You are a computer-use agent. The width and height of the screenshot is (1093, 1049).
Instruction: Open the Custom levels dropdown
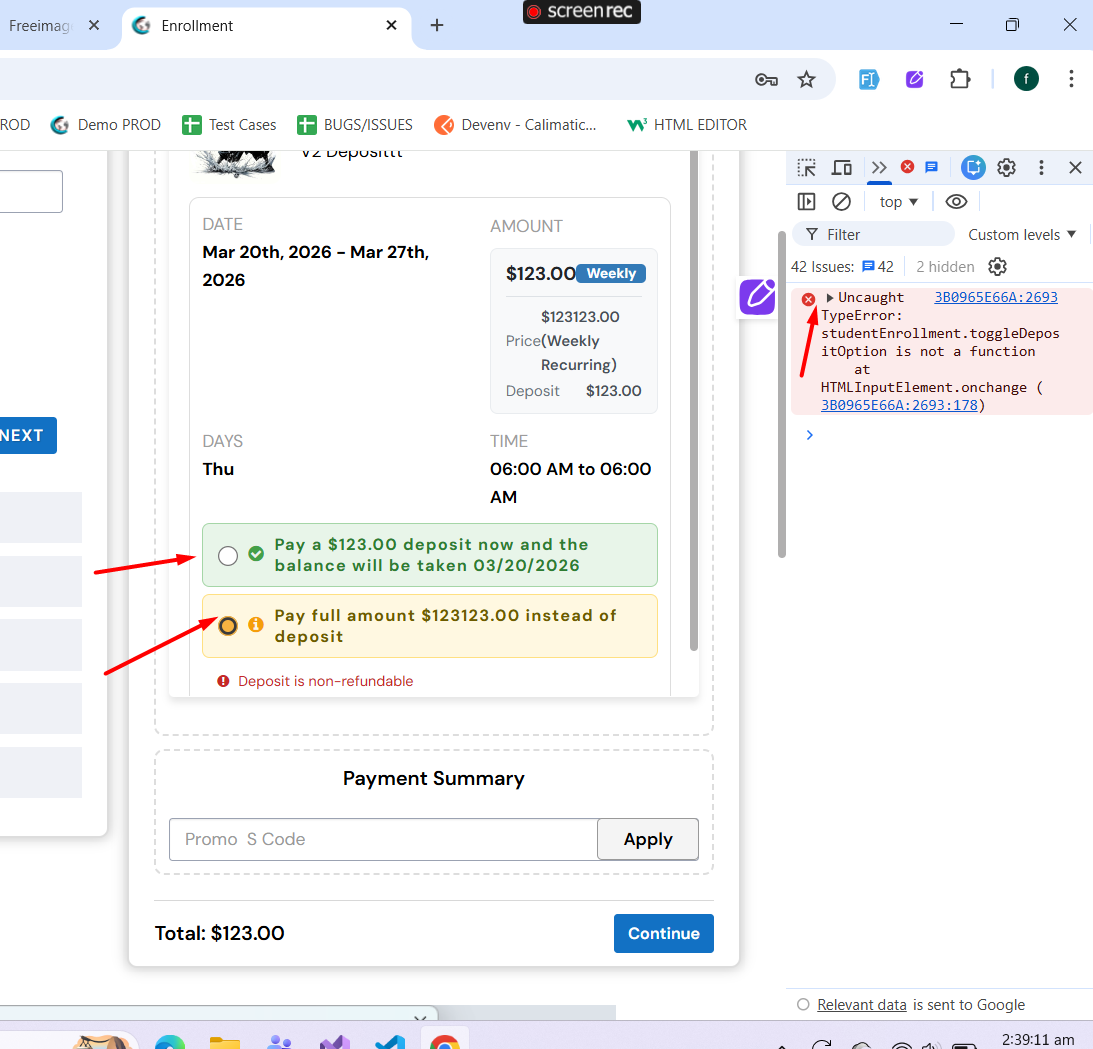(x=1022, y=235)
